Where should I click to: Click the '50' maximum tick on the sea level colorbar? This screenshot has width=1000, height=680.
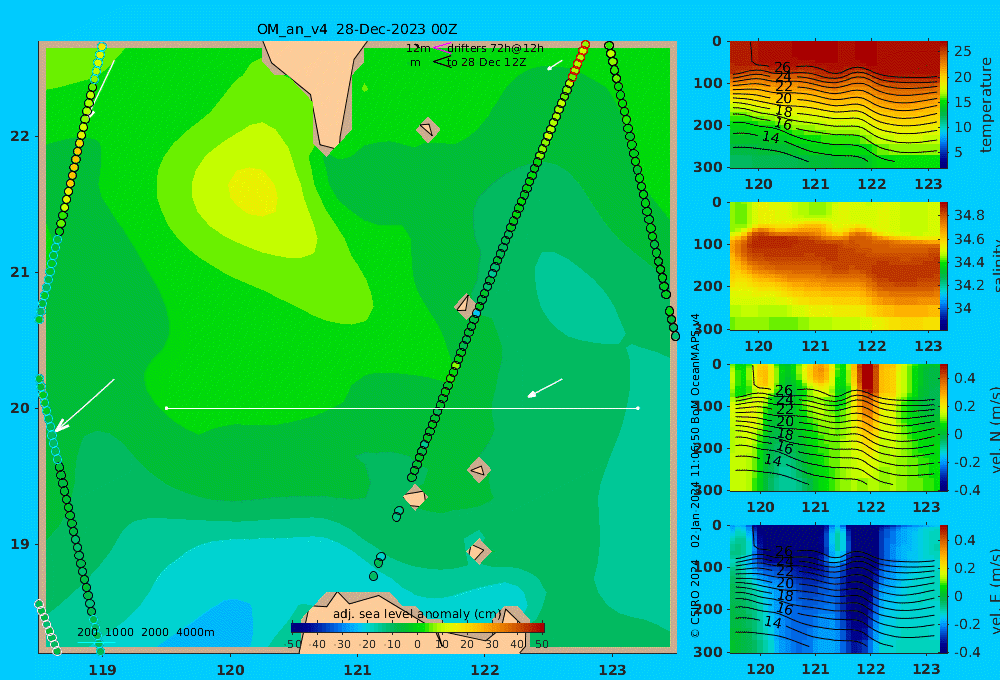(x=541, y=644)
